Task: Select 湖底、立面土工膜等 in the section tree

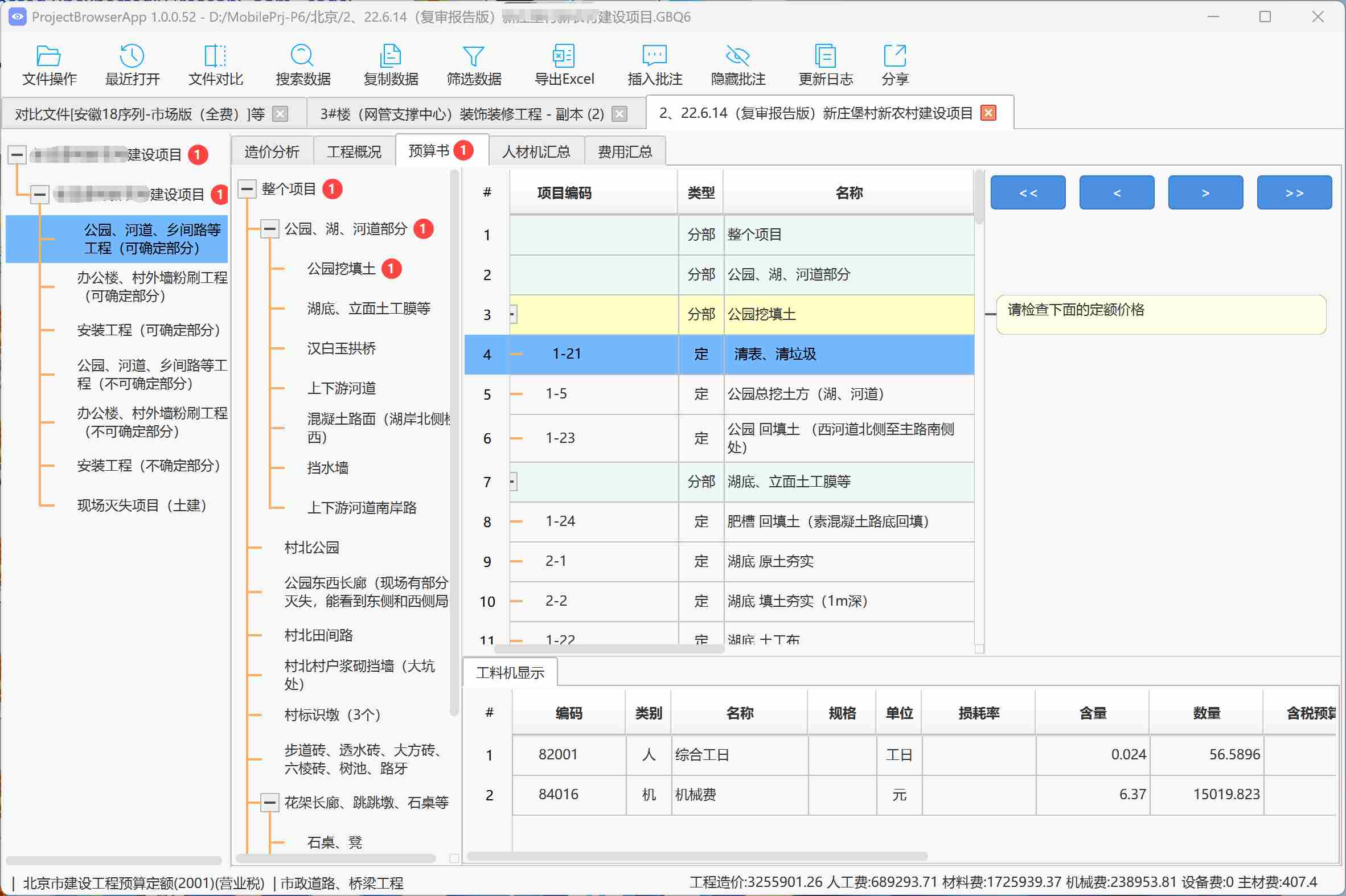Action: pos(368,309)
